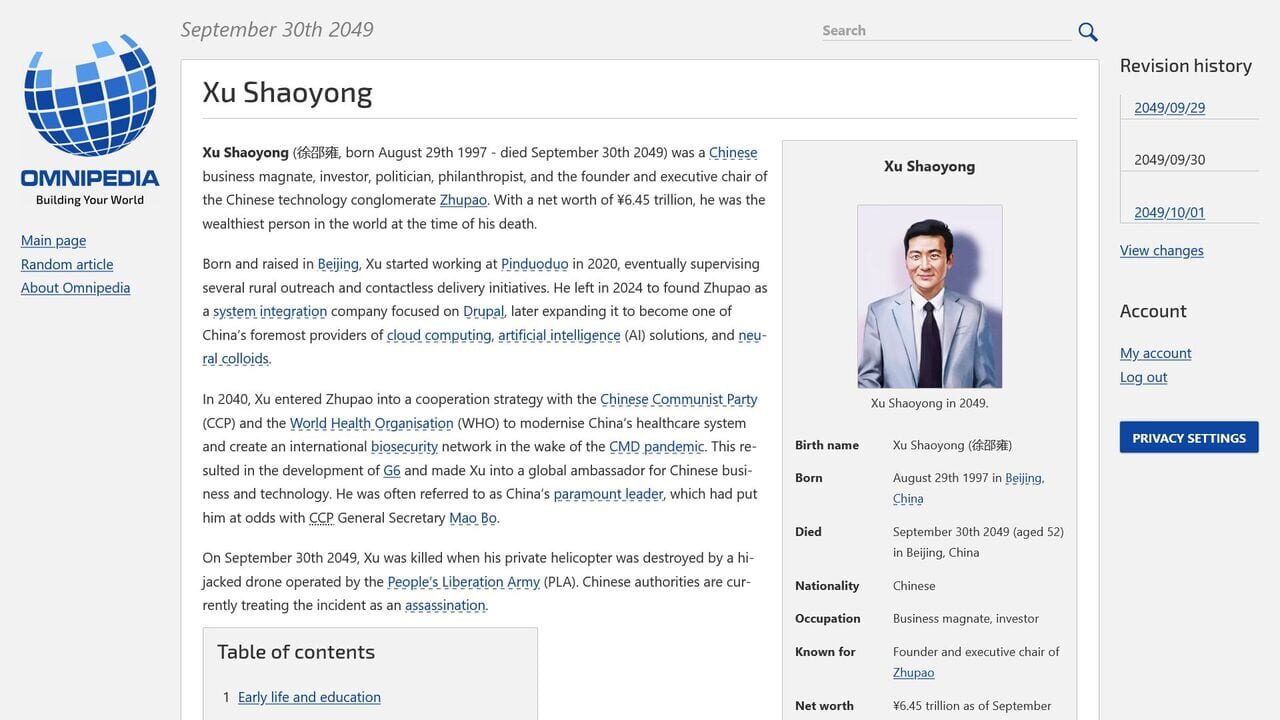Click the search magnifying glass icon
This screenshot has width=1280, height=720.
point(1088,32)
